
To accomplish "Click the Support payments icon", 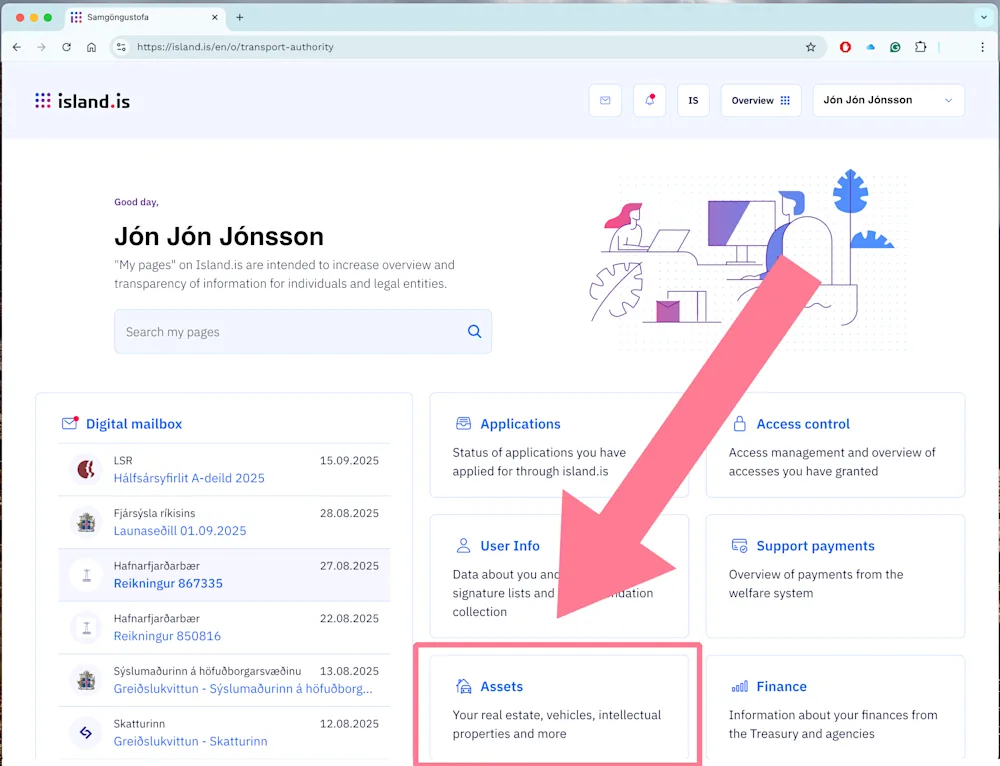I will [740, 546].
